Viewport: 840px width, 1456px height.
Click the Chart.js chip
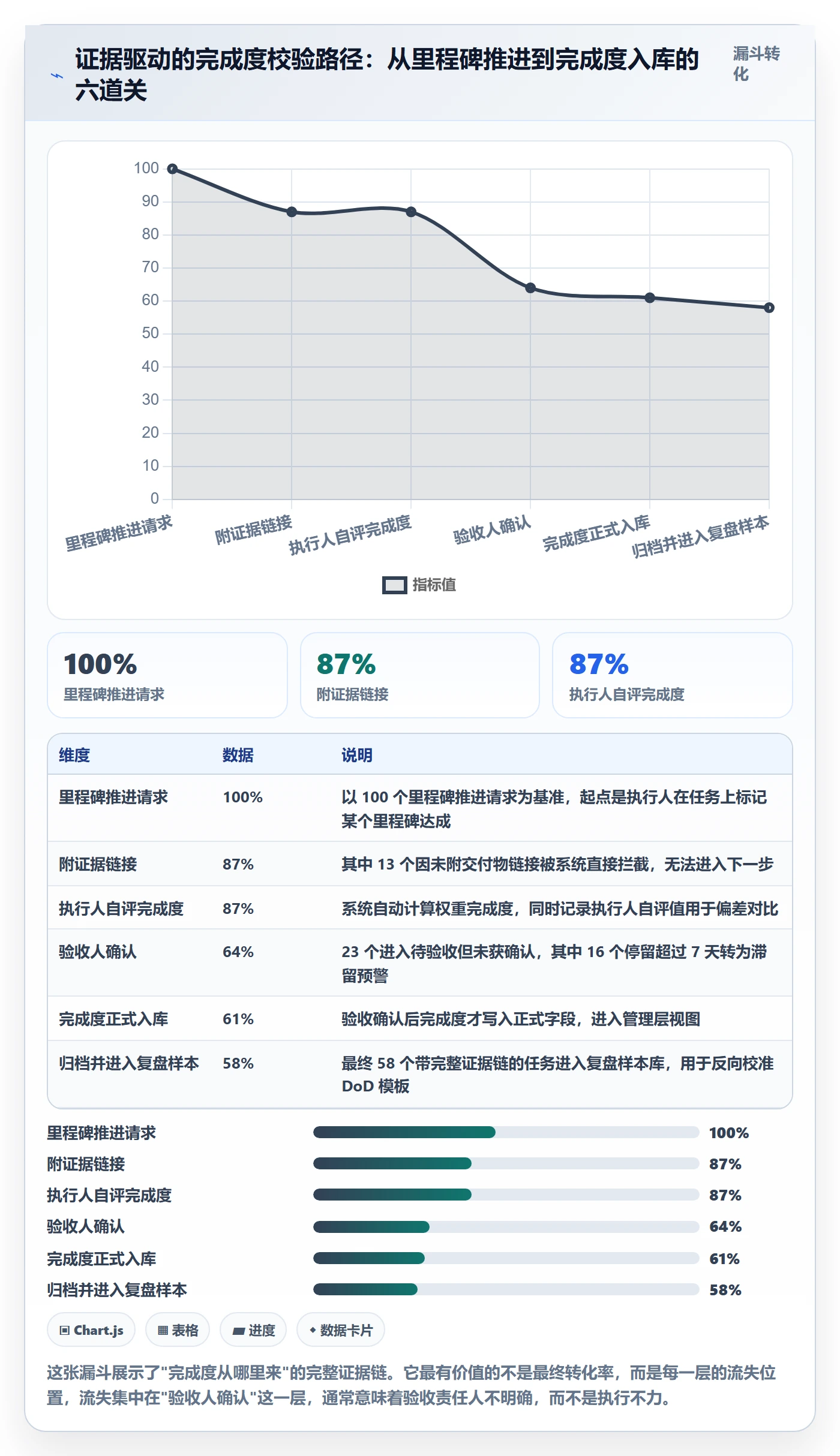[x=91, y=1330]
